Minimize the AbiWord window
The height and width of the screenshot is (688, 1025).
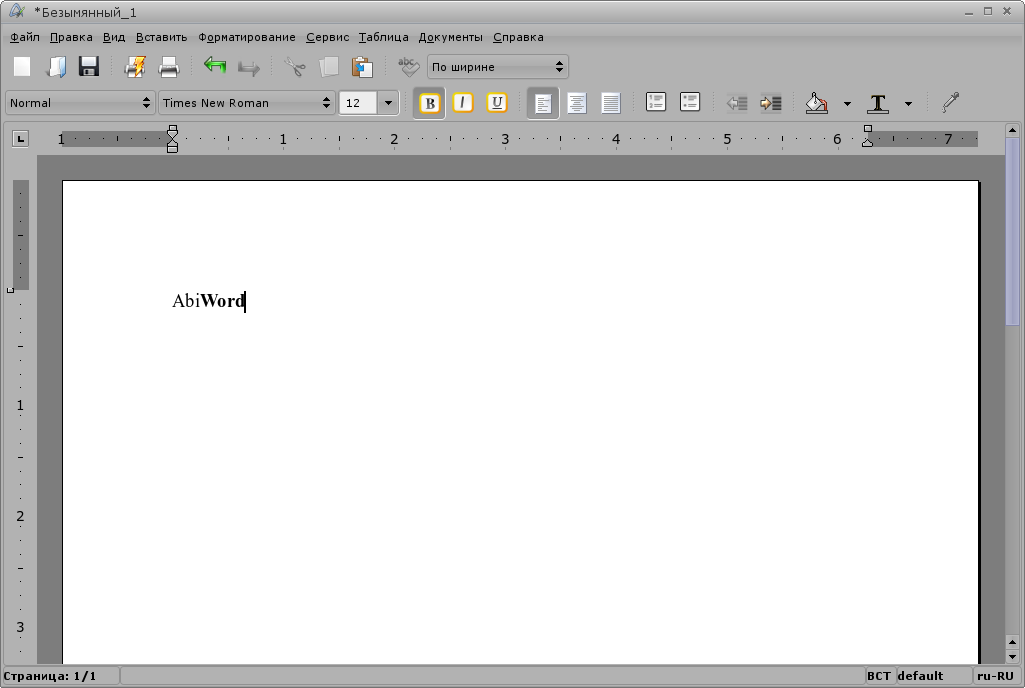click(969, 12)
